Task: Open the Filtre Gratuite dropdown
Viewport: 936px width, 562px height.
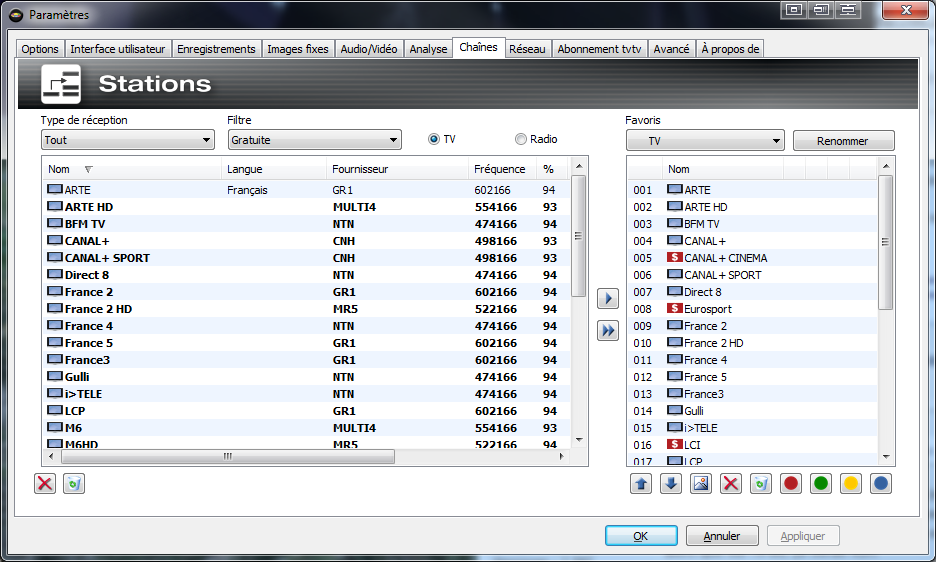Action: point(315,140)
